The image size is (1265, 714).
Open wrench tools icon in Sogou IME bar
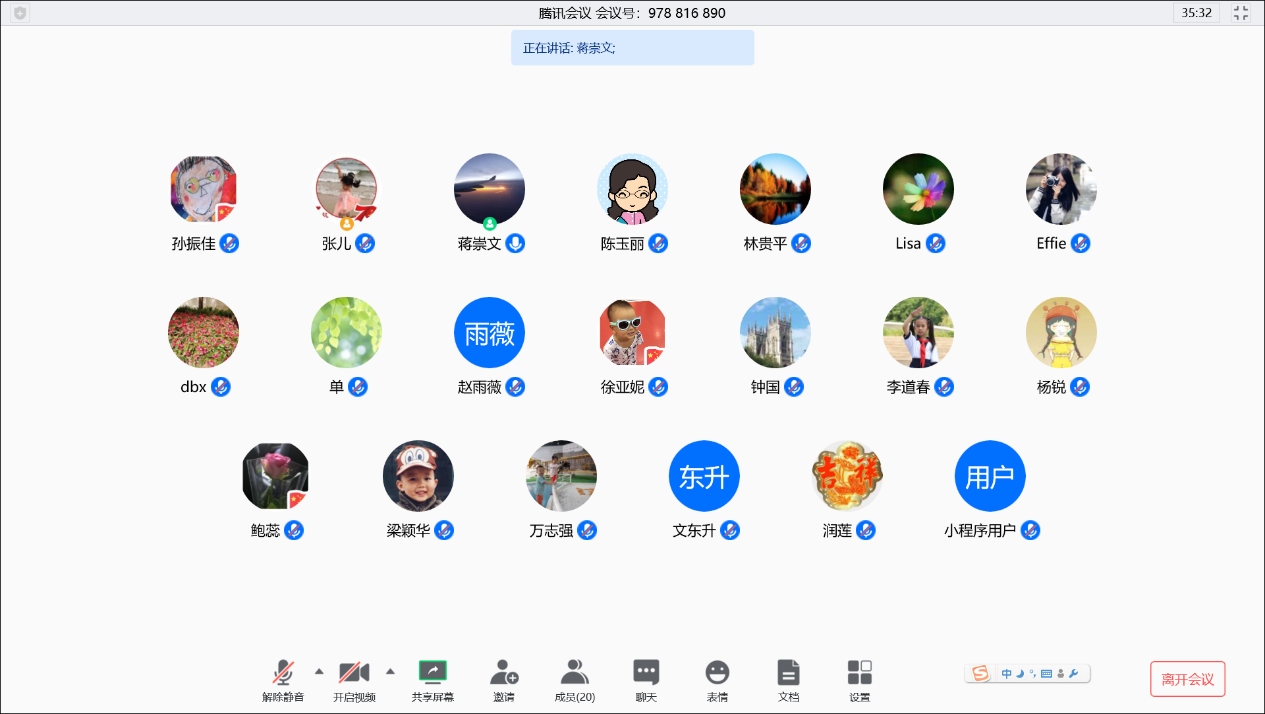pos(1074,674)
